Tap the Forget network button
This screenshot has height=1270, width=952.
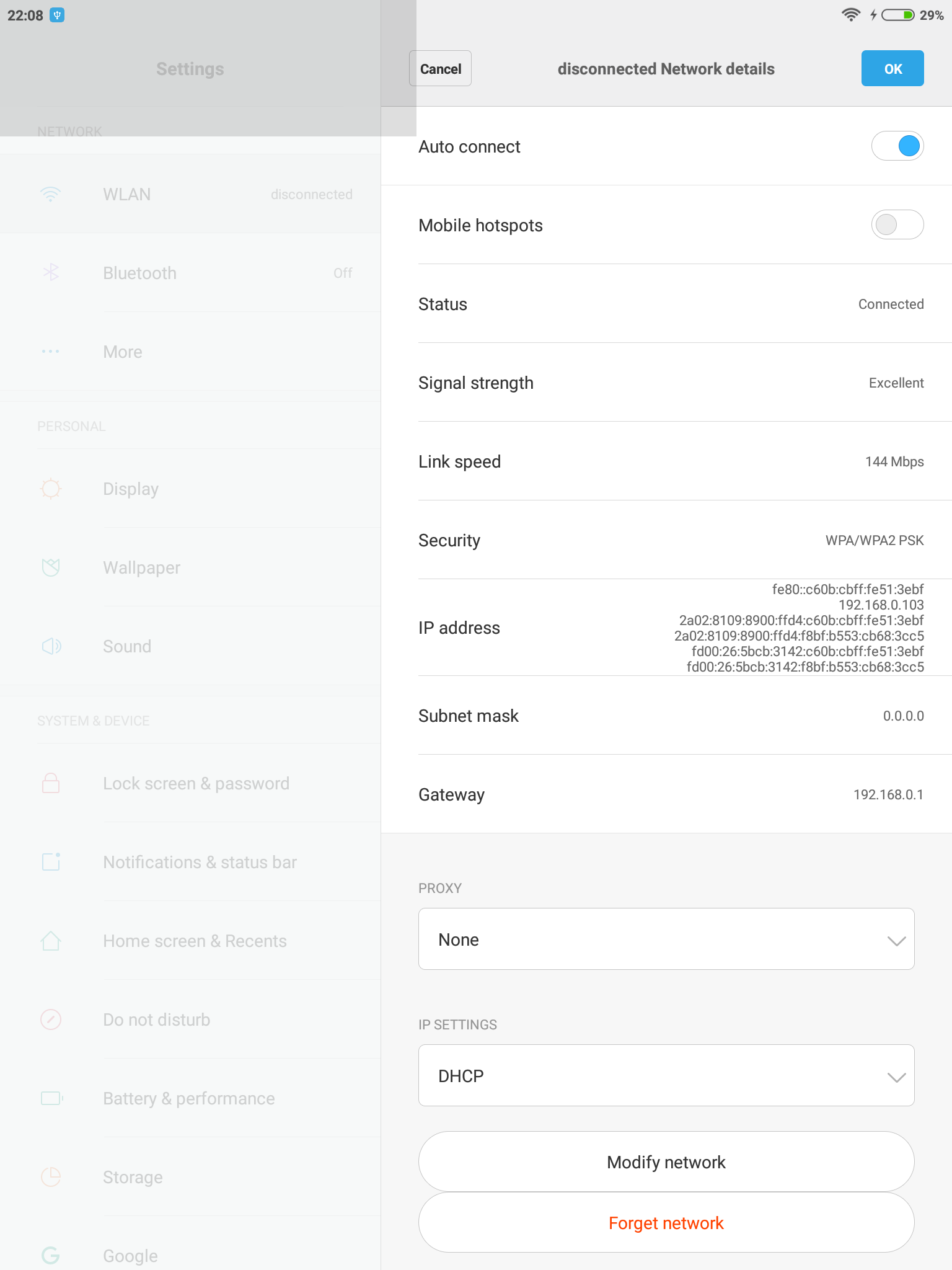pos(666,1222)
